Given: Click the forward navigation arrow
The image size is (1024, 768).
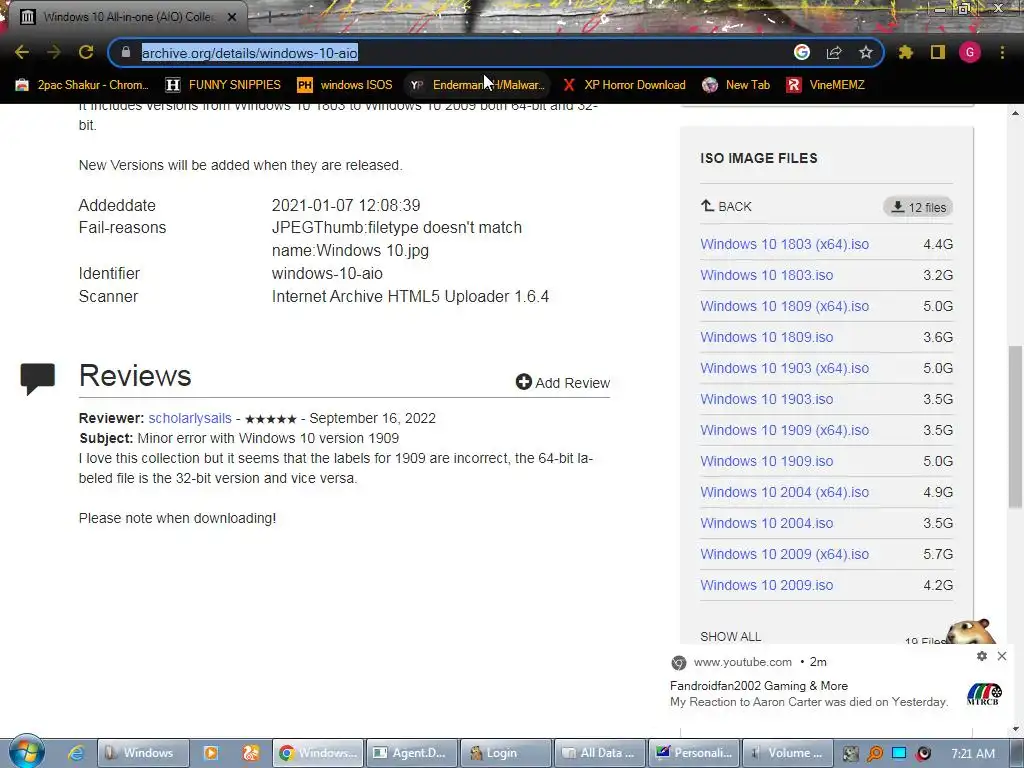Looking at the screenshot, I should click(54, 52).
